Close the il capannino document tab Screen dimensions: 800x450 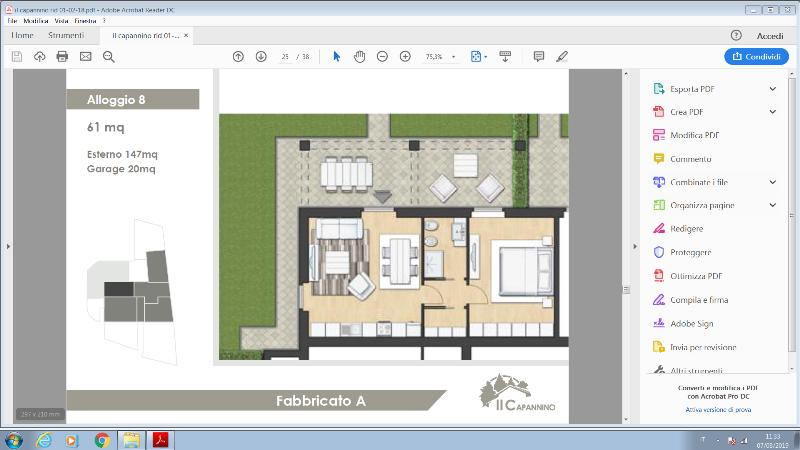pyautogui.click(x=187, y=35)
